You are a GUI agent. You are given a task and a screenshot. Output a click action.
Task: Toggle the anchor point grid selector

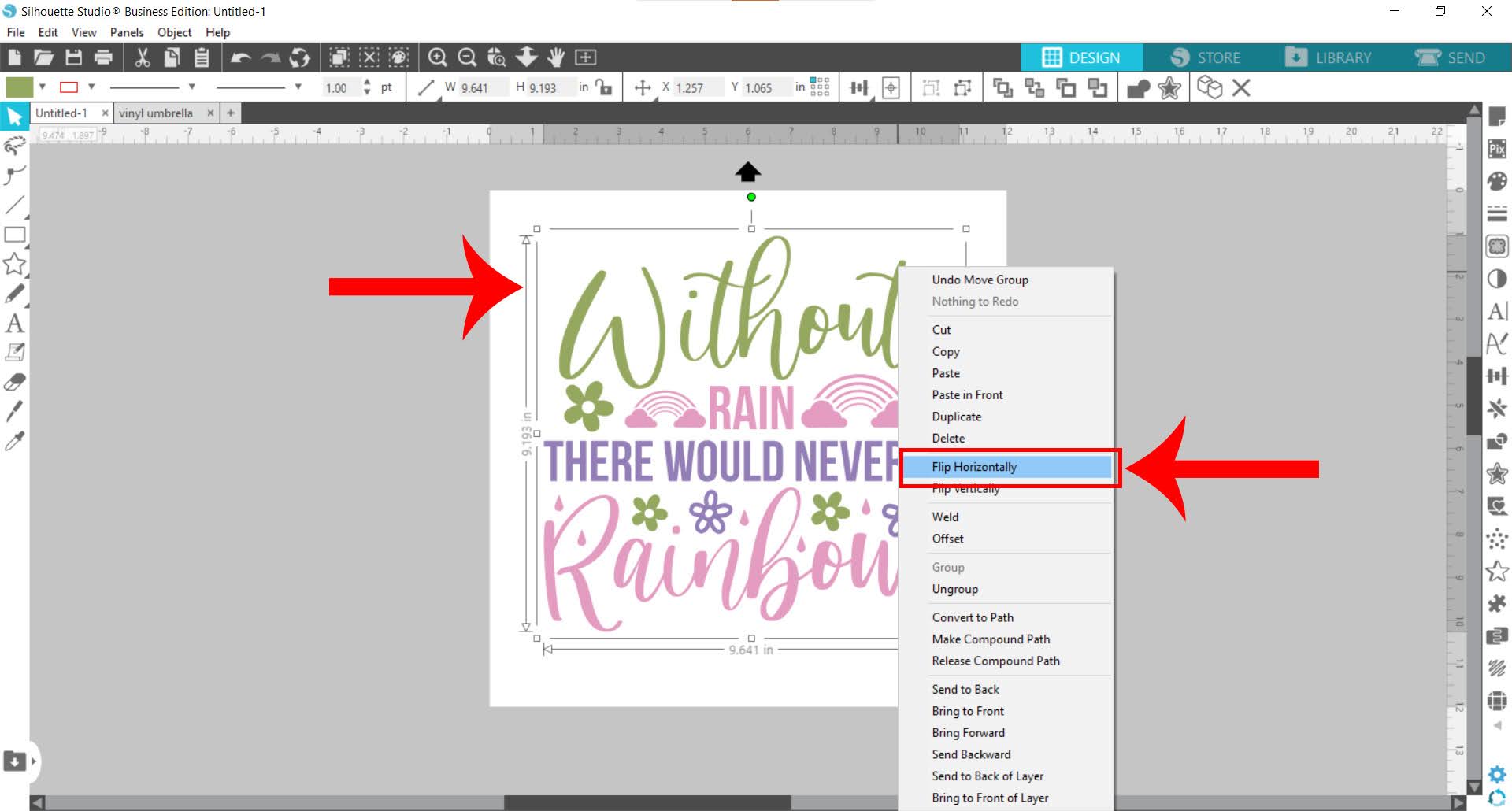pos(819,87)
